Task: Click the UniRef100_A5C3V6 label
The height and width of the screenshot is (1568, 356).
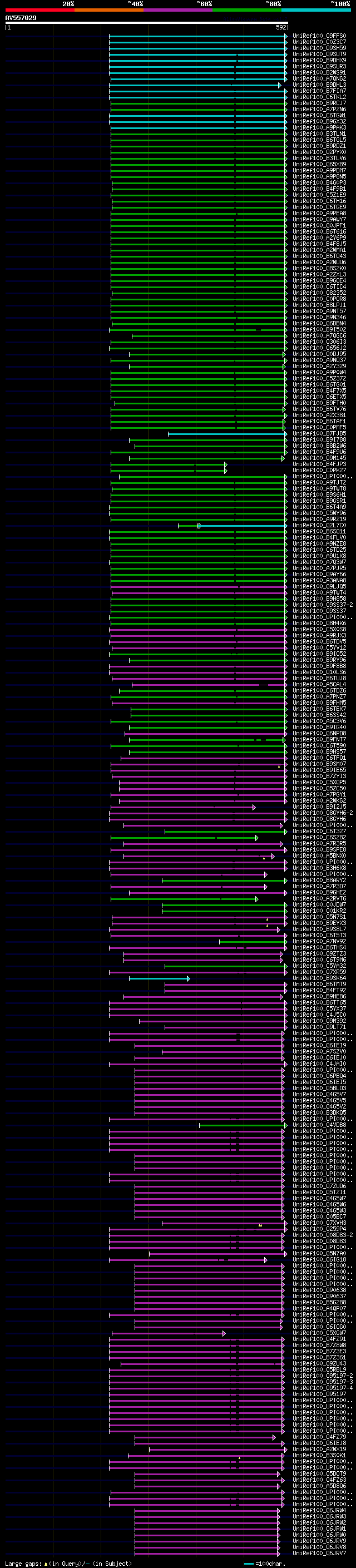Action: click(319, 722)
